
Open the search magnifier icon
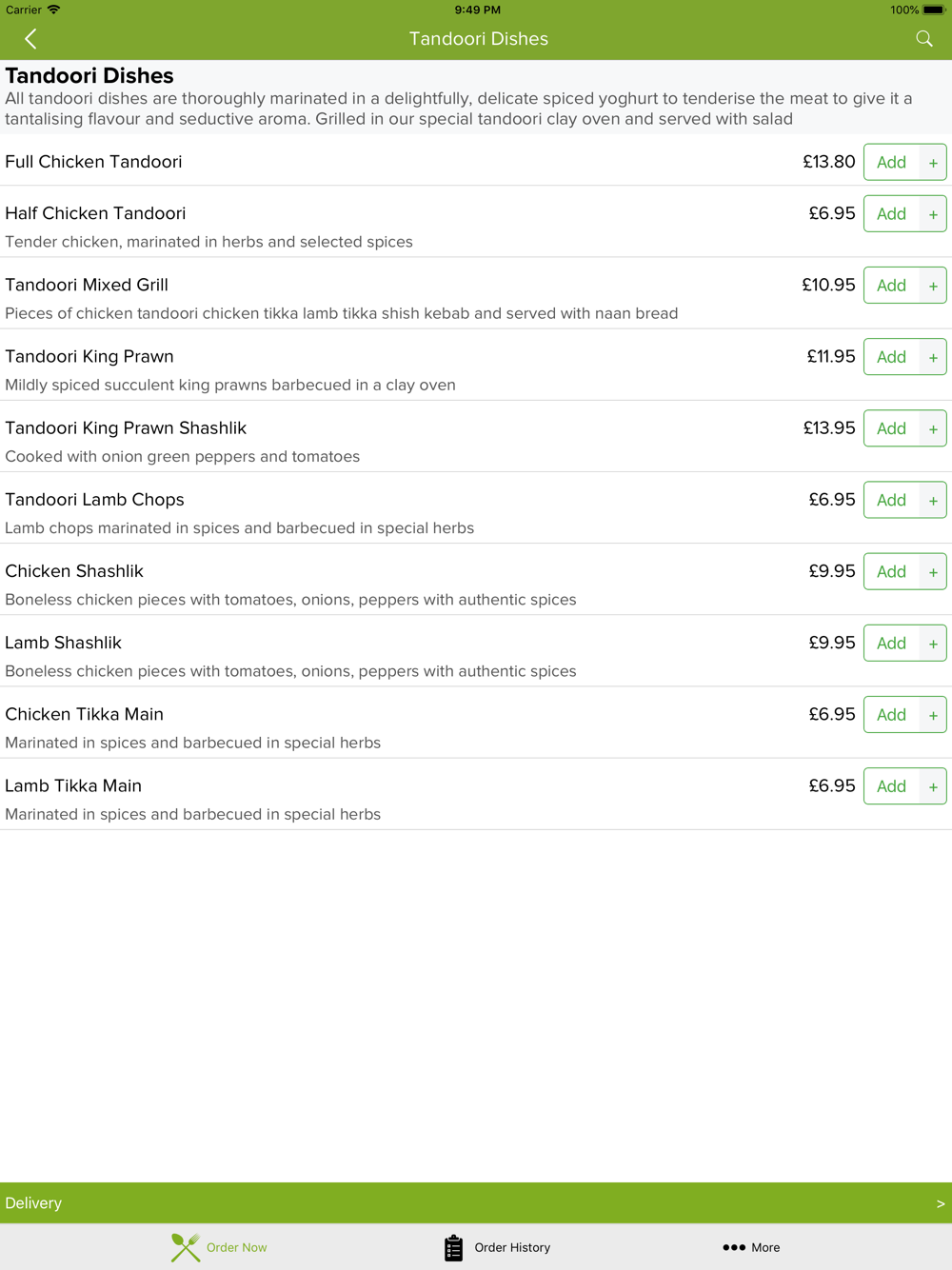point(924,39)
